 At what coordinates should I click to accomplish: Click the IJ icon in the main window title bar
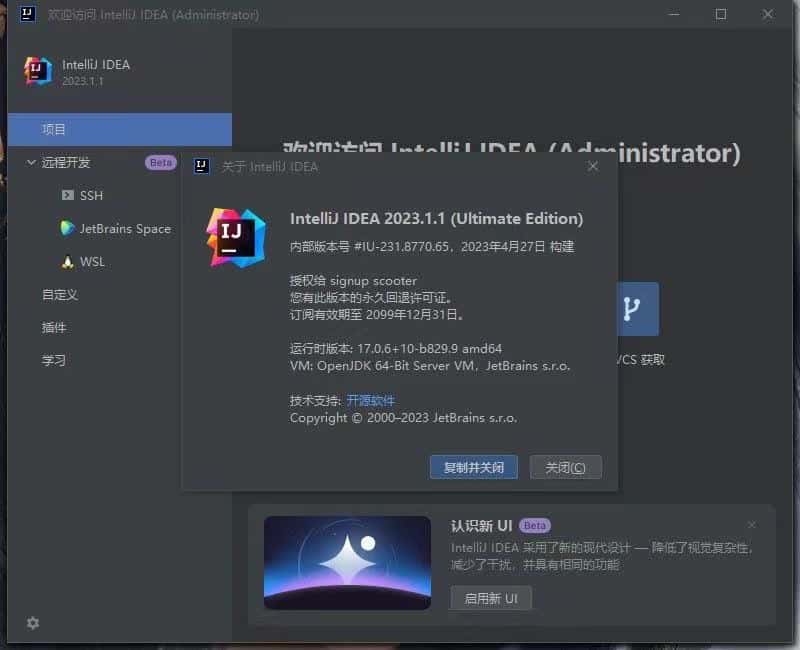tap(28, 14)
